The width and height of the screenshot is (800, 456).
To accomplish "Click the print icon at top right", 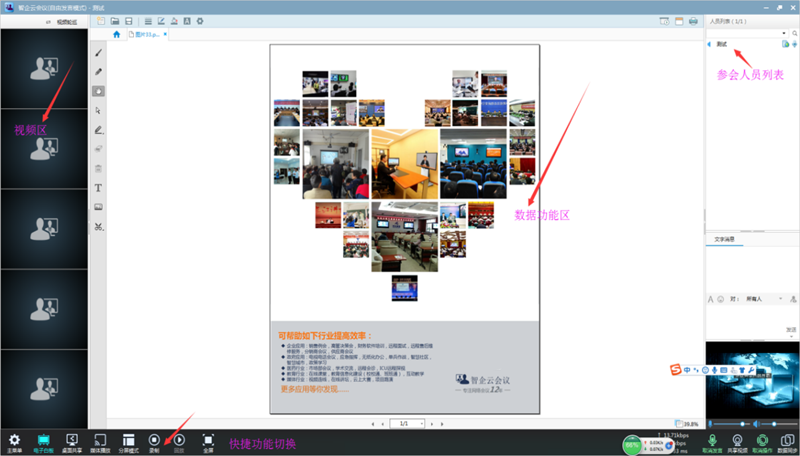I will 693,21.
